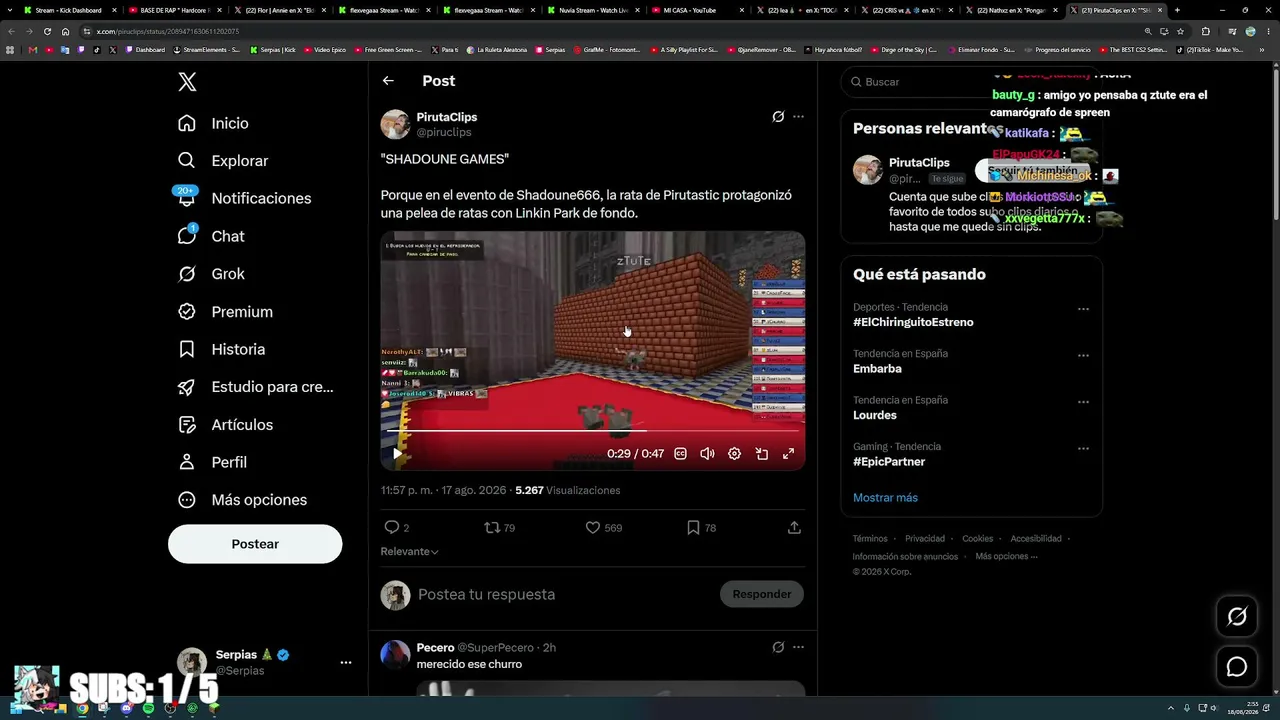The image size is (1280, 720).
Task: Open more options for #EpicPartner trend
Action: 1083,449
